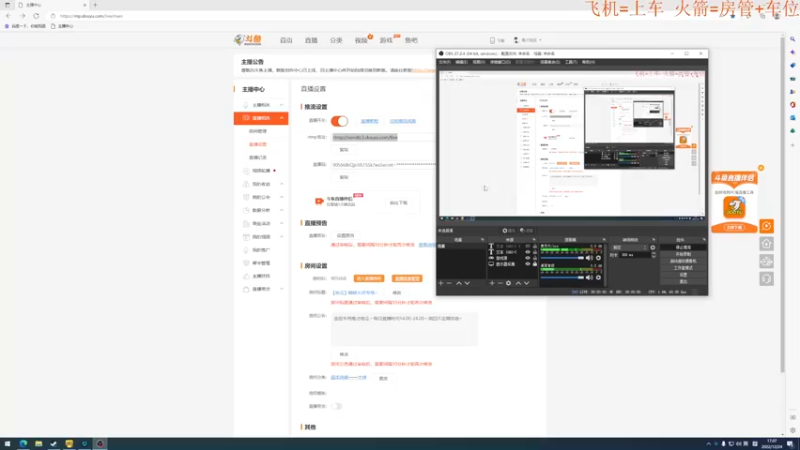Expand the first sidebar section under 主播中心
The image size is (800, 450).
point(282,105)
